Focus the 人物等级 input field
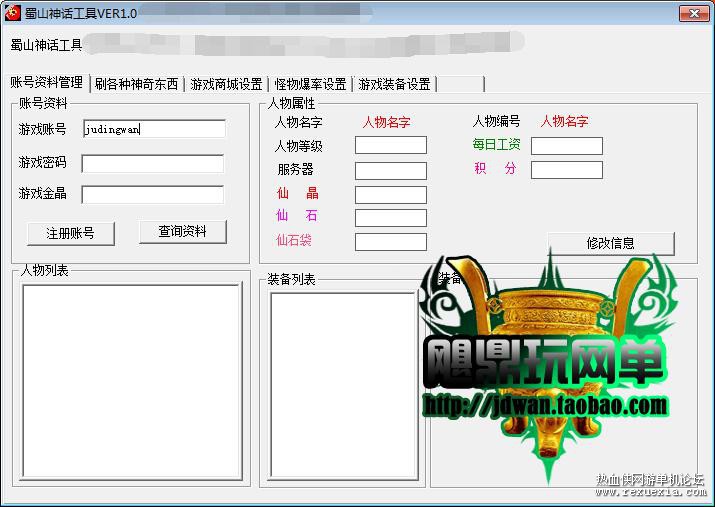The width and height of the screenshot is (715, 507). point(391,145)
